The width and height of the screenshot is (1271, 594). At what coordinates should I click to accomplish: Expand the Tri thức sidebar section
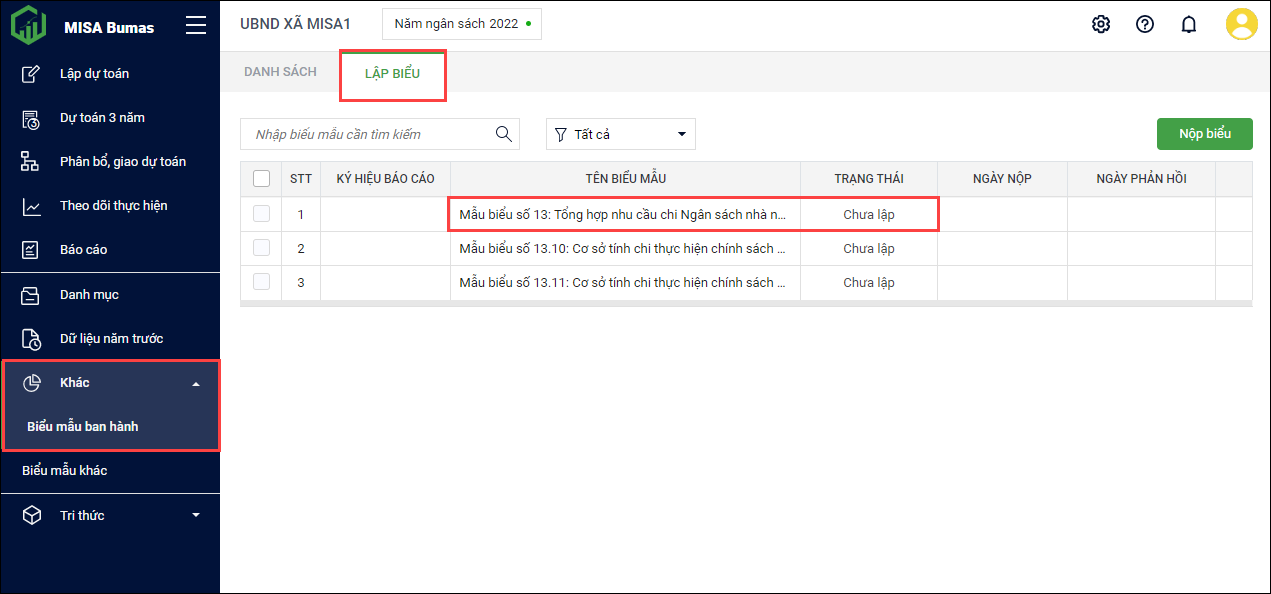196,515
